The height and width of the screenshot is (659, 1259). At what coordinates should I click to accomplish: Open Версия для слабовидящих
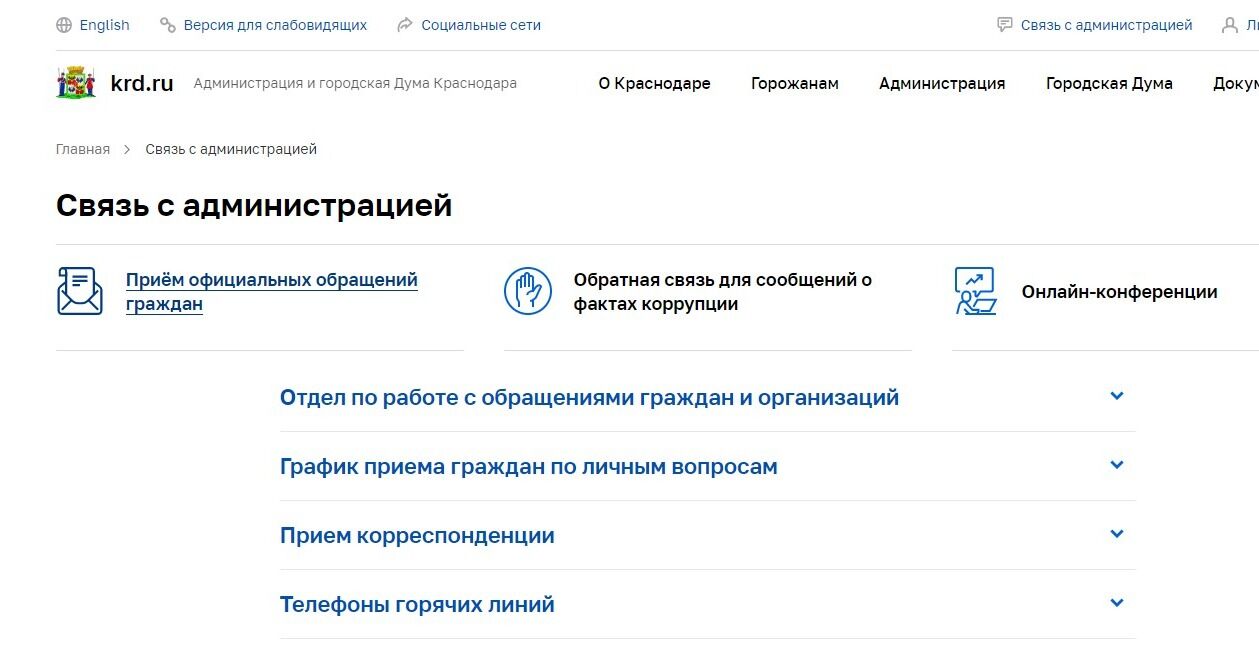(x=275, y=25)
